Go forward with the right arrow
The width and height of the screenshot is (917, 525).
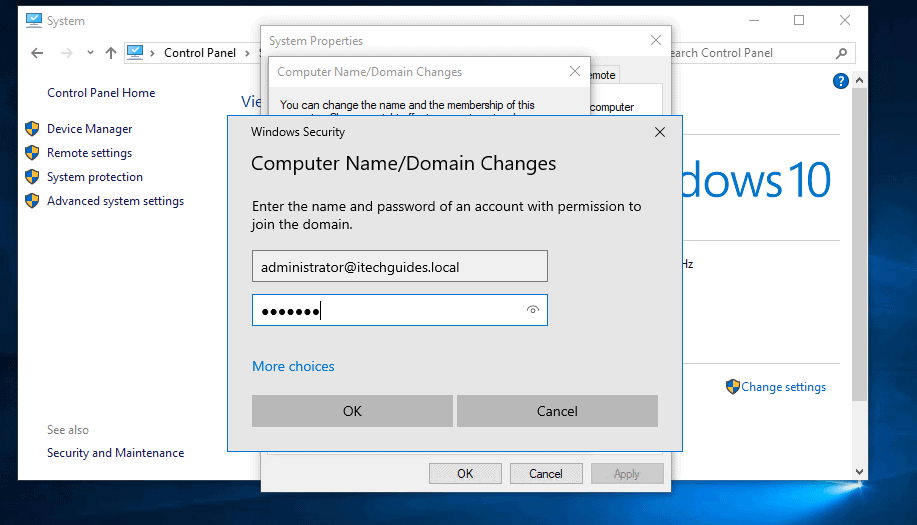[x=67, y=53]
